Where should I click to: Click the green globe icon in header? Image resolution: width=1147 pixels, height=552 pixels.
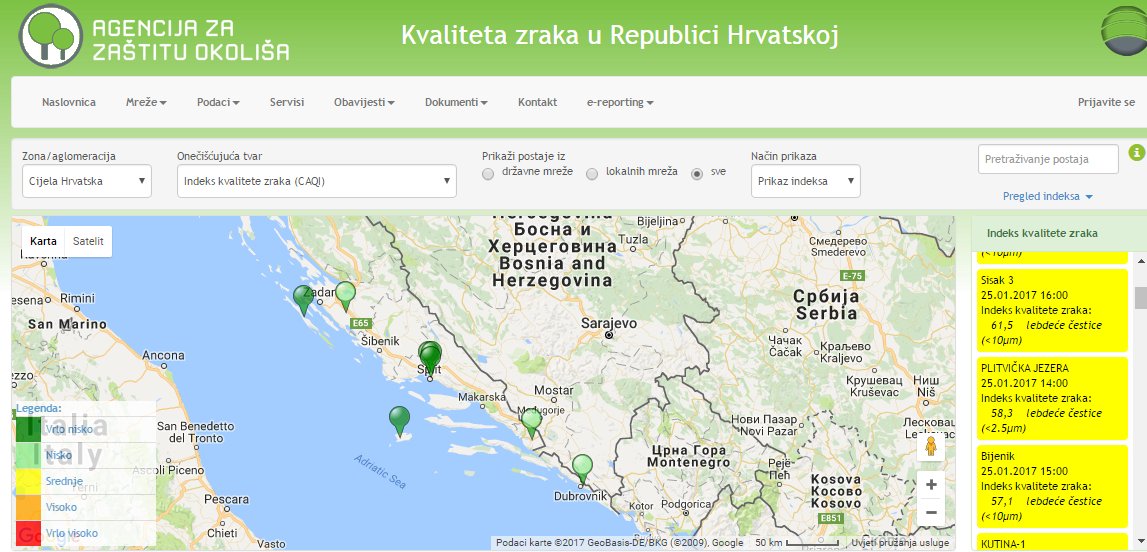pyautogui.click(x=1125, y=31)
